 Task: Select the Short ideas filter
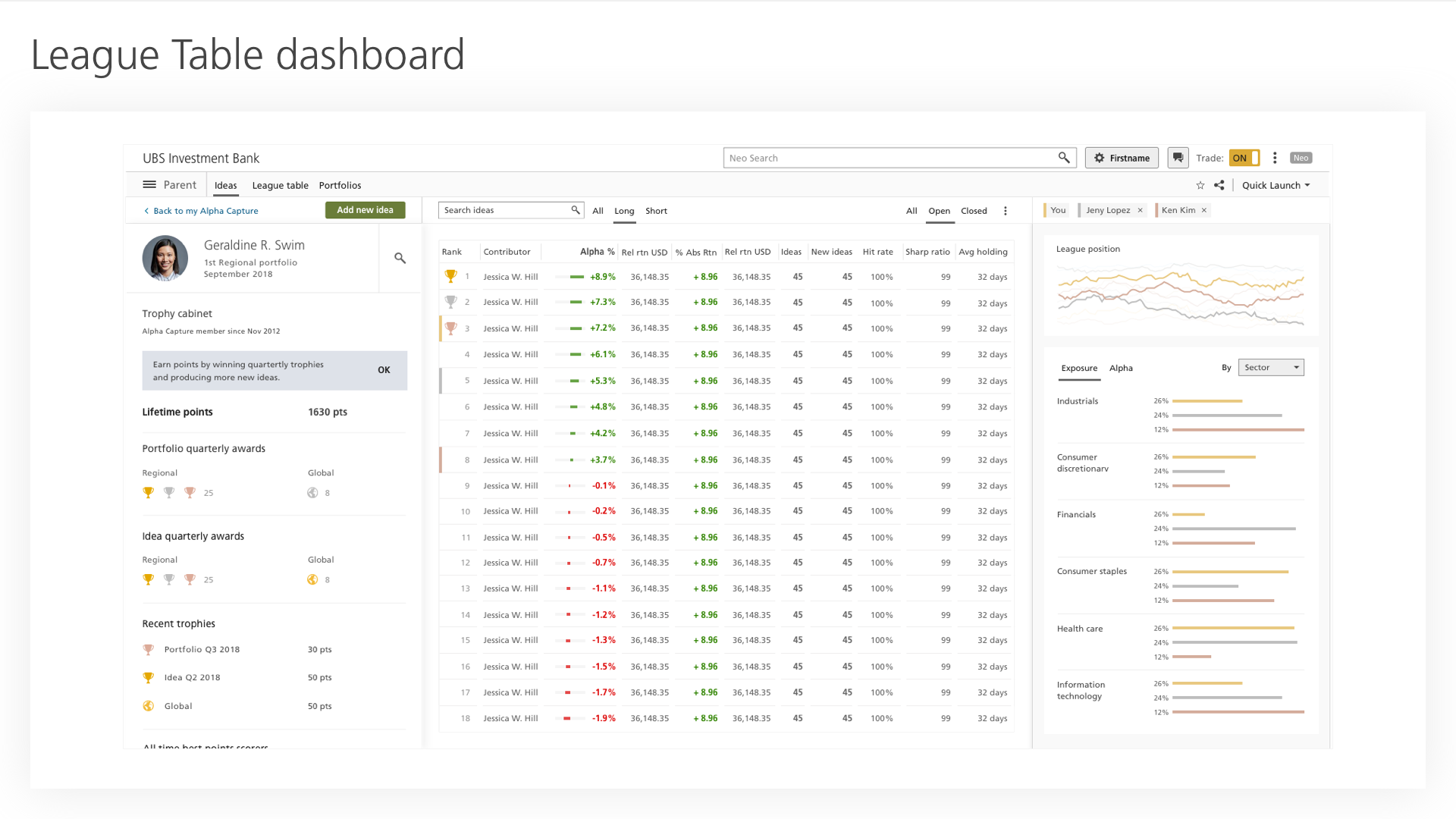pos(656,211)
